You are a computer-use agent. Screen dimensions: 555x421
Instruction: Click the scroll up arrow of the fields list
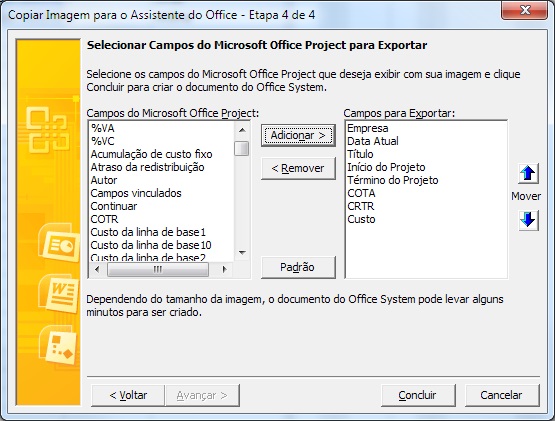click(242, 130)
